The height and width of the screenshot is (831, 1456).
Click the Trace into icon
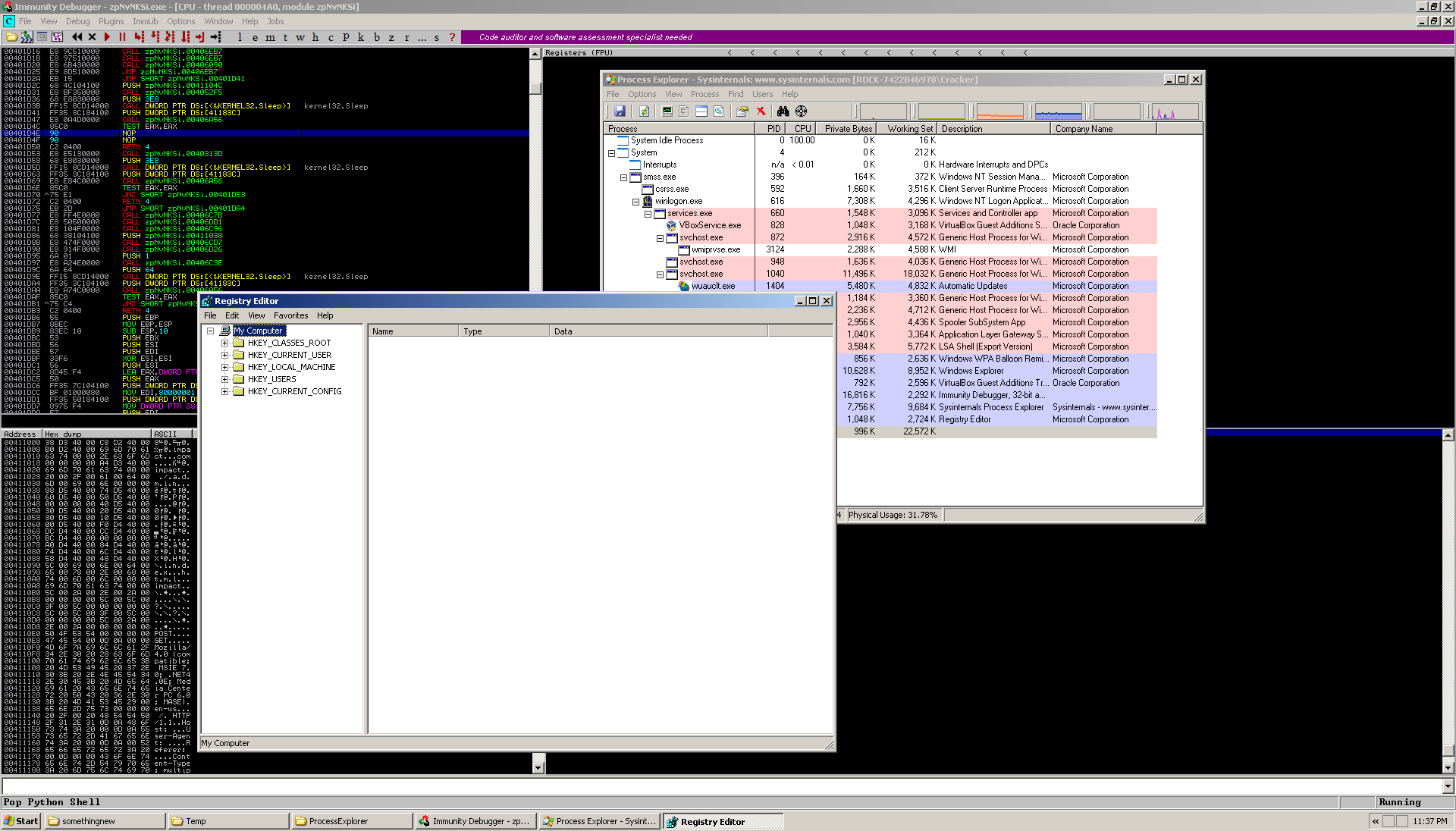(x=170, y=36)
